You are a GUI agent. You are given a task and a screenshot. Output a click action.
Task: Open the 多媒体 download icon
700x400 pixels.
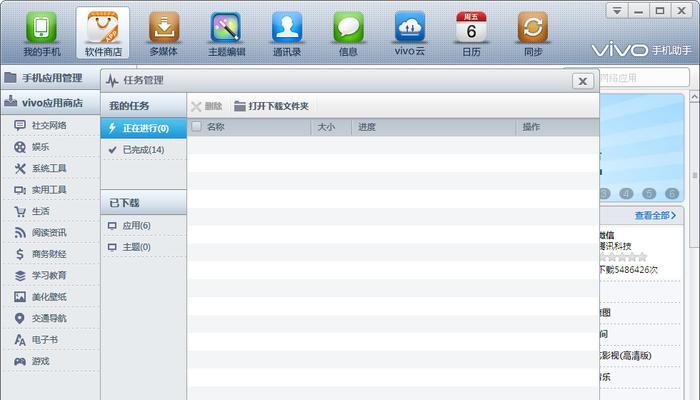pos(164,34)
